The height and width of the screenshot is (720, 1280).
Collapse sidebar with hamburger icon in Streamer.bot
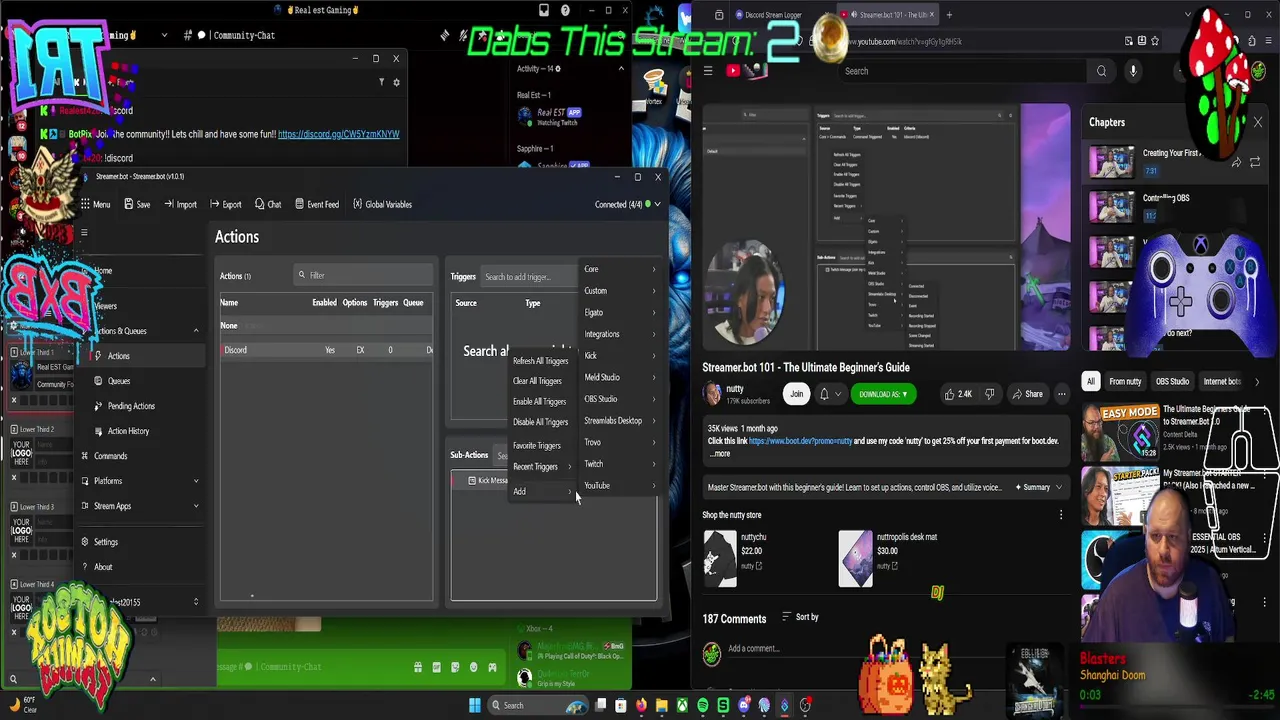pyautogui.click(x=84, y=233)
